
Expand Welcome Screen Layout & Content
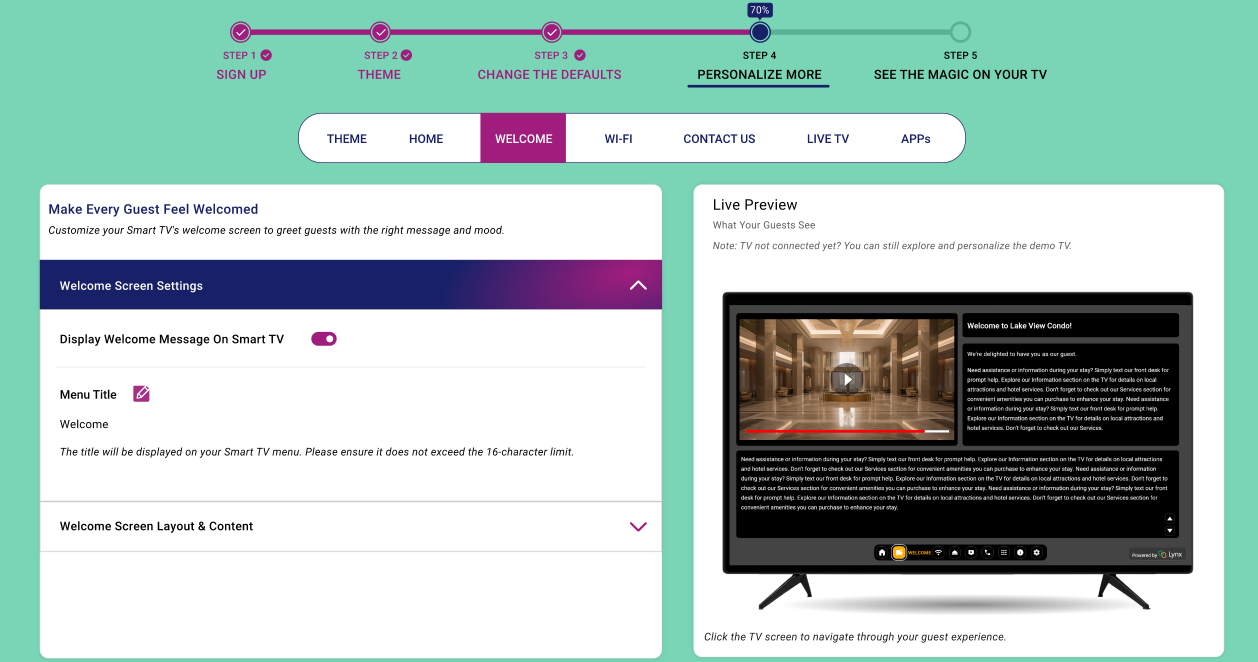pos(638,526)
